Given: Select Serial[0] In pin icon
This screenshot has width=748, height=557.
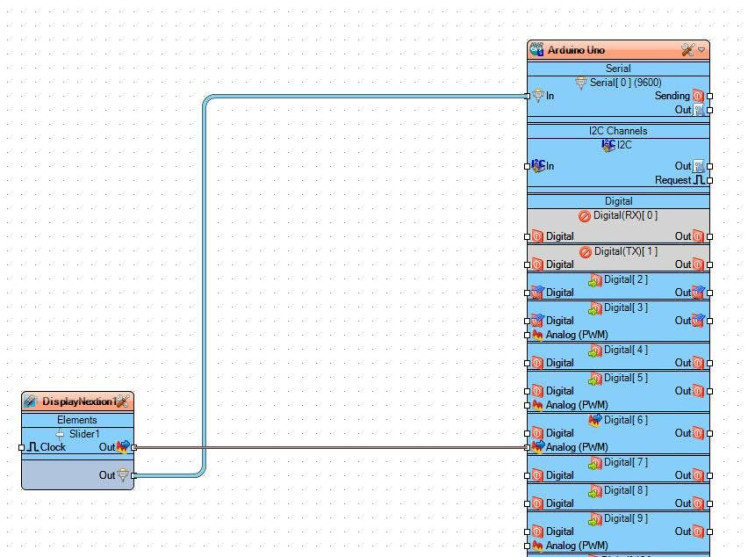Looking at the screenshot, I should click(538, 95).
